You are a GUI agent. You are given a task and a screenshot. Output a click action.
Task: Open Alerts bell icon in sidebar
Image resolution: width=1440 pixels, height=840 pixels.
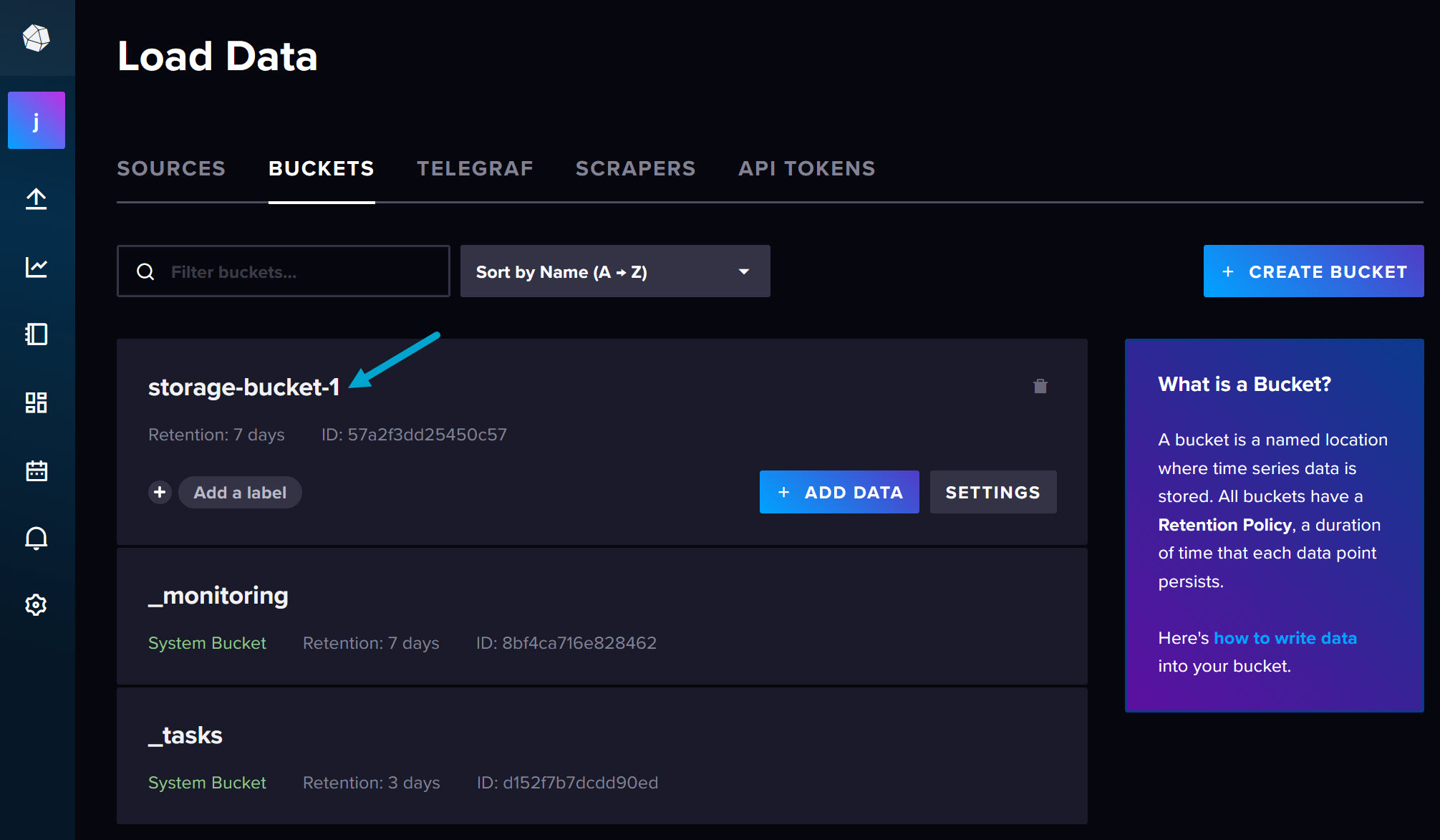(x=37, y=538)
